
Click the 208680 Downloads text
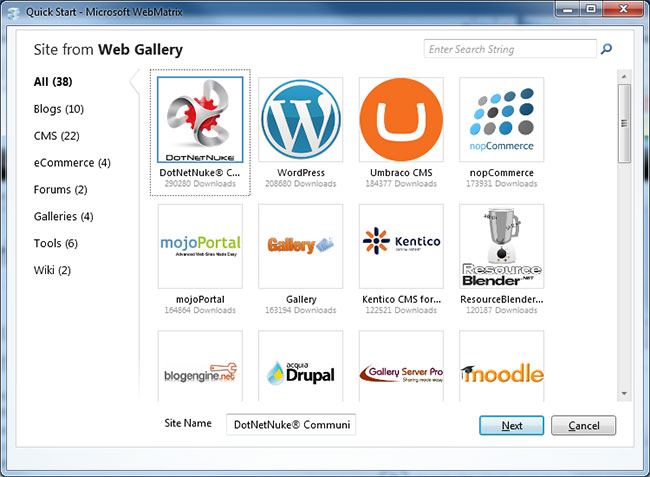(x=301, y=184)
